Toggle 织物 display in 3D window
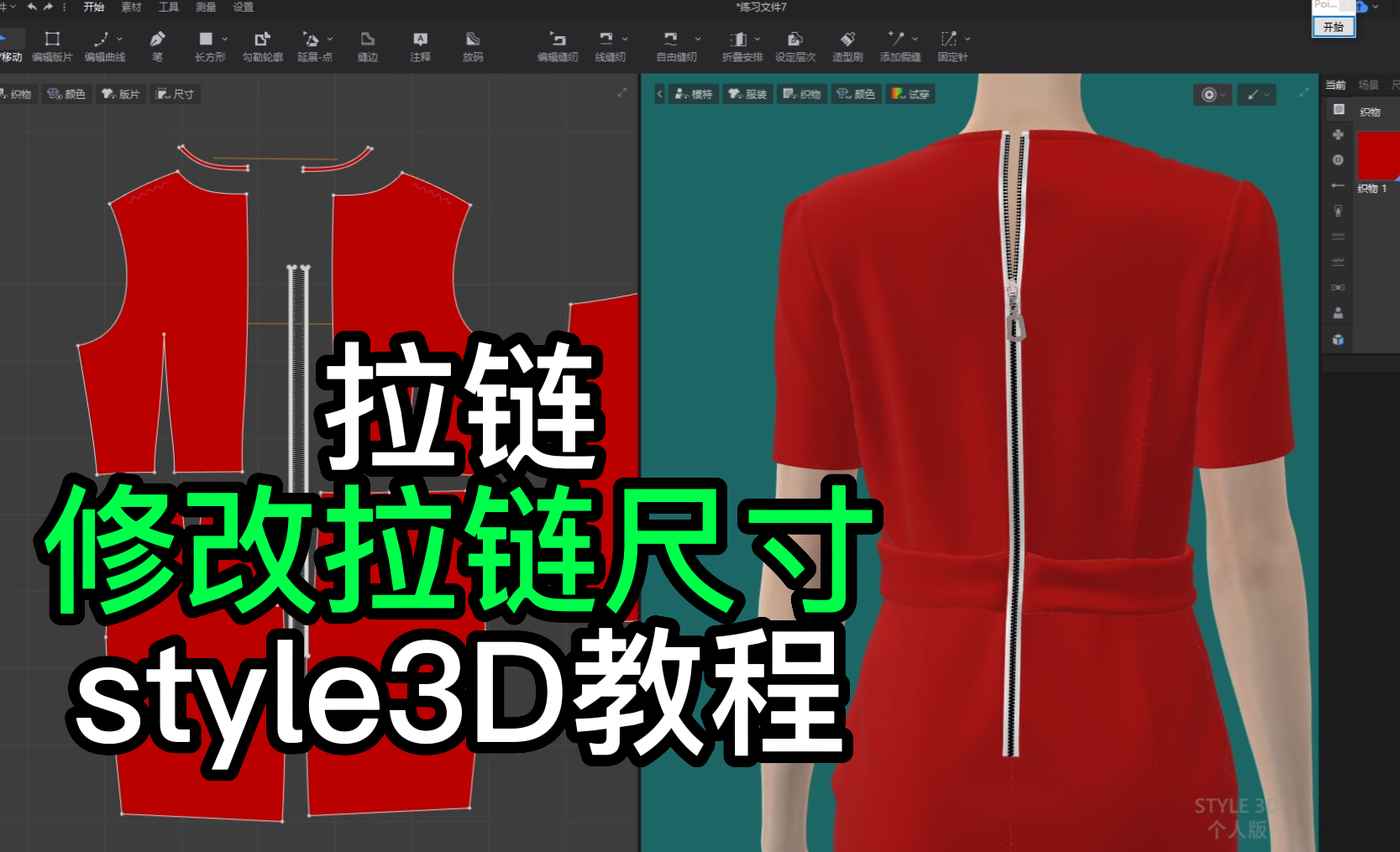 (802, 94)
